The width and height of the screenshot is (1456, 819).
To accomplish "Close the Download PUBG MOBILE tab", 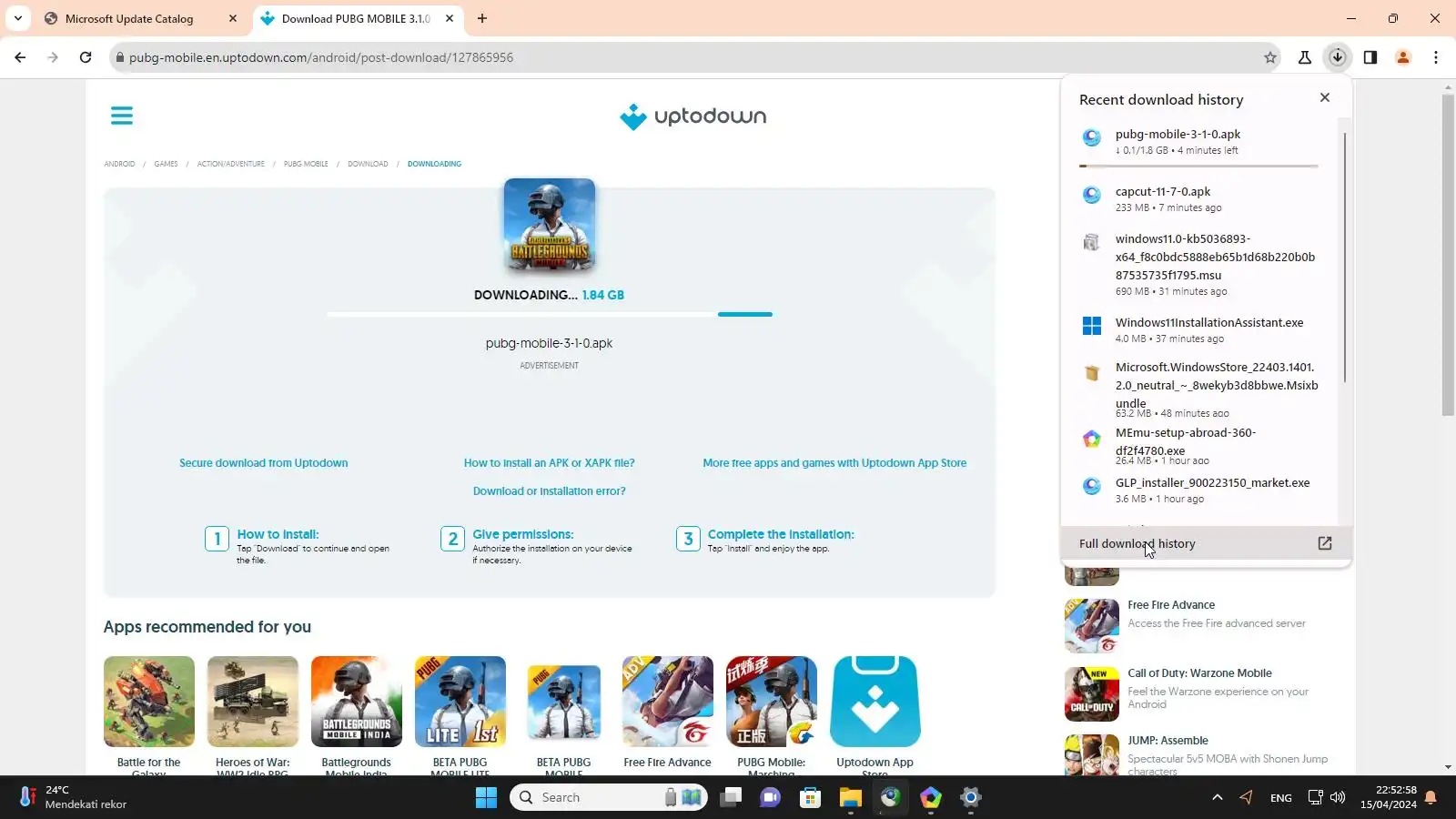I will point(450,18).
